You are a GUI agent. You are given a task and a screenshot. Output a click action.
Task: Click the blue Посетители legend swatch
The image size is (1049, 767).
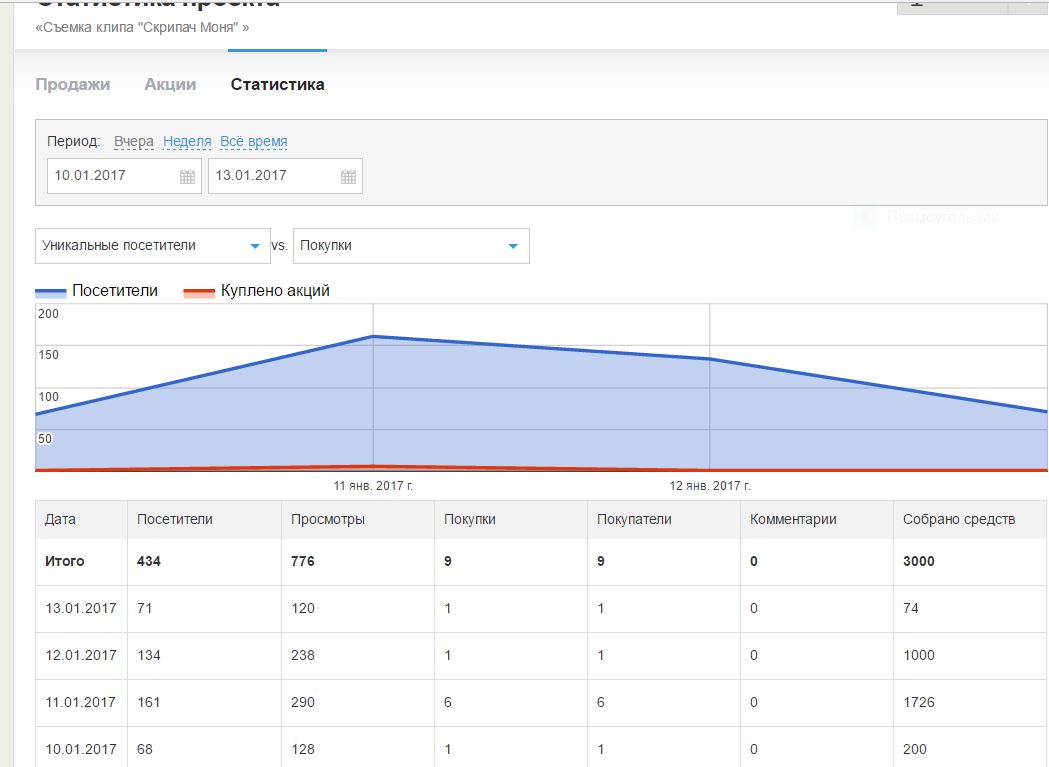pyautogui.click(x=52, y=292)
